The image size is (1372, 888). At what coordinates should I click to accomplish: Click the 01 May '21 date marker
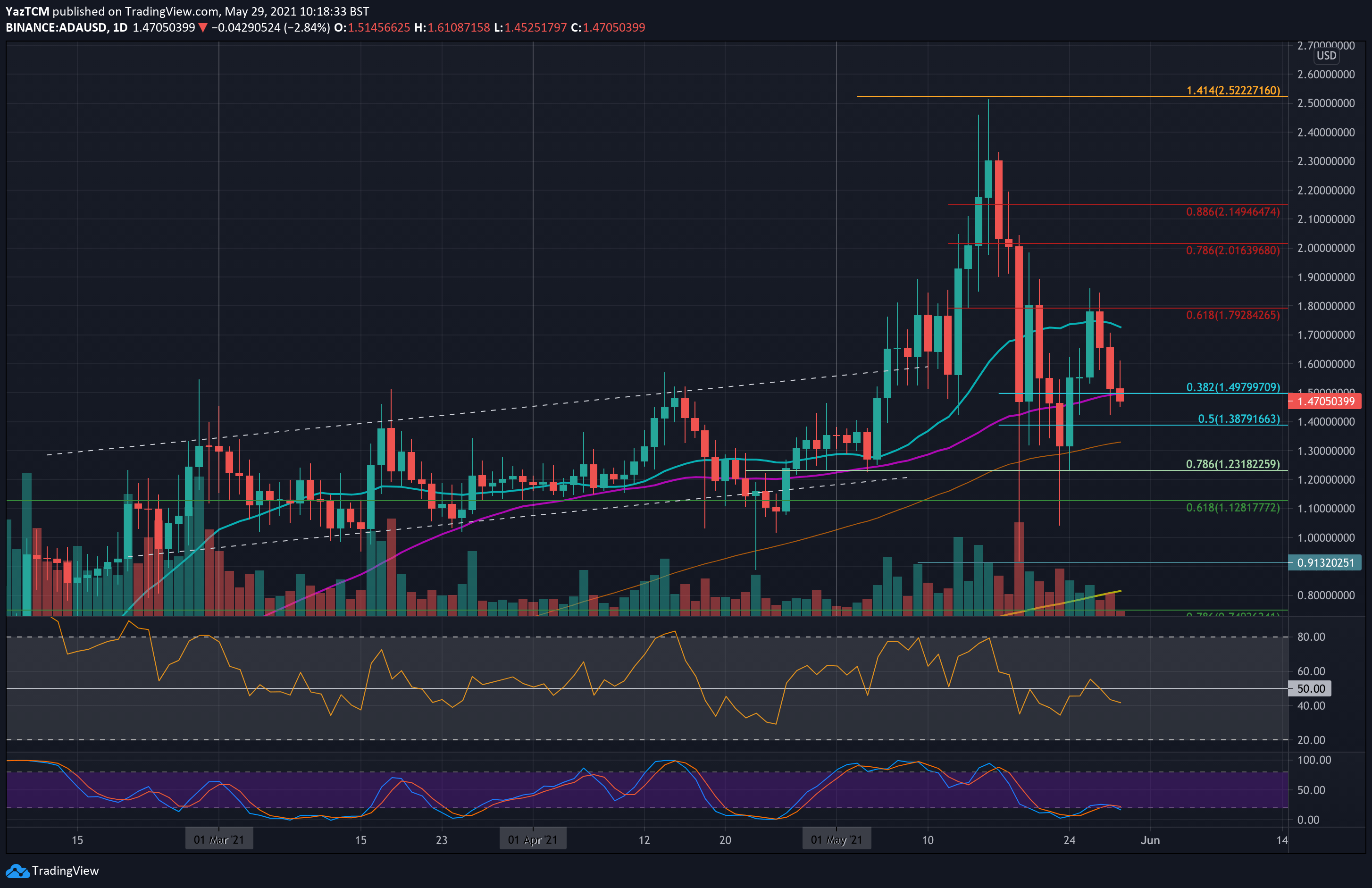coord(837,839)
